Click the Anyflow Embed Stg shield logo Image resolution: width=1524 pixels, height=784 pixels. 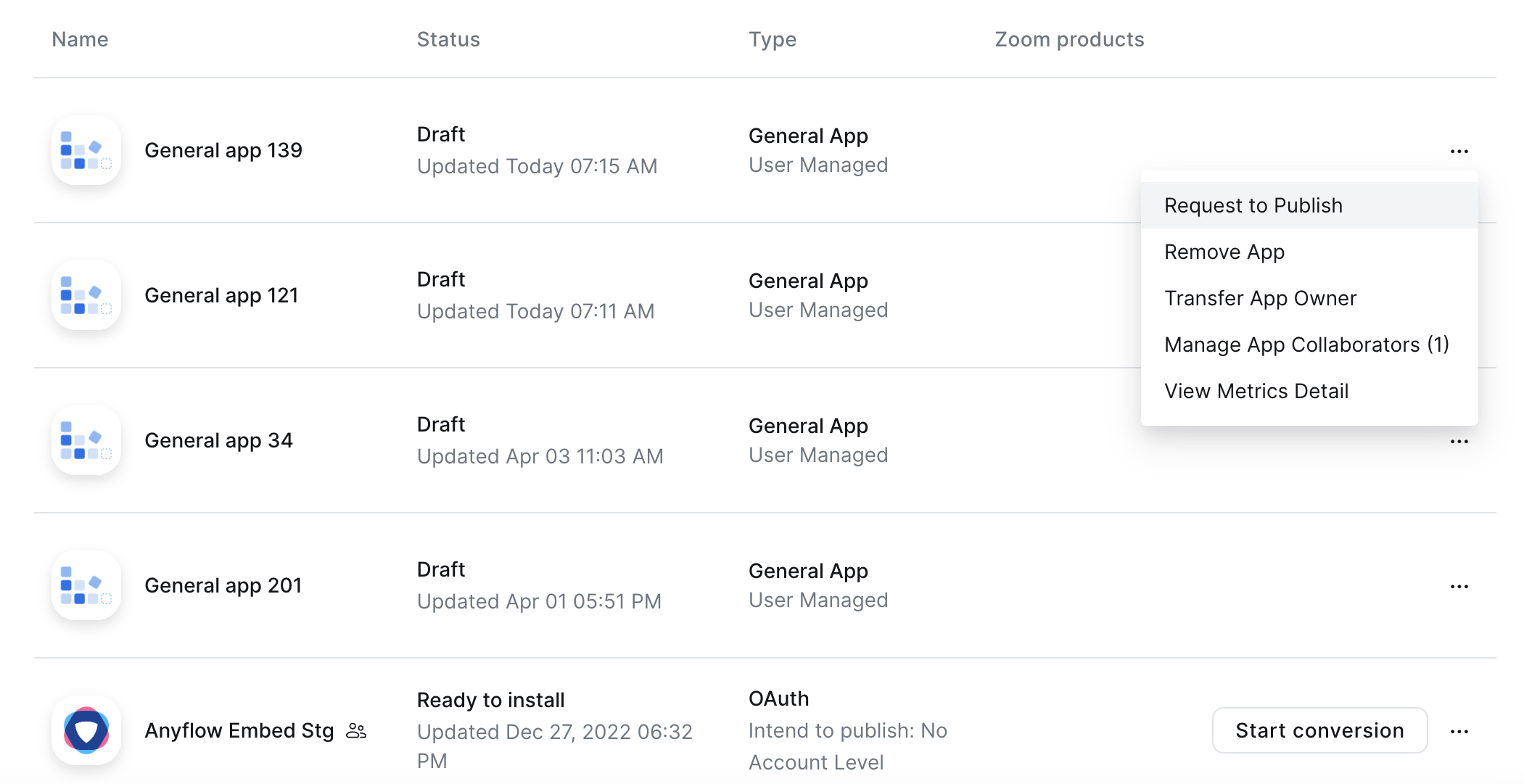coord(86,730)
